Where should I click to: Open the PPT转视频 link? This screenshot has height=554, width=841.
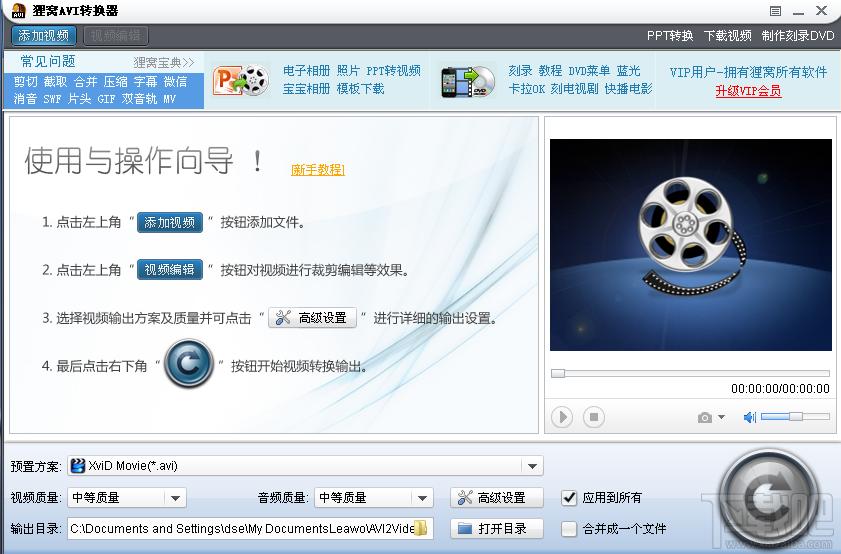pyautogui.click(x=393, y=71)
